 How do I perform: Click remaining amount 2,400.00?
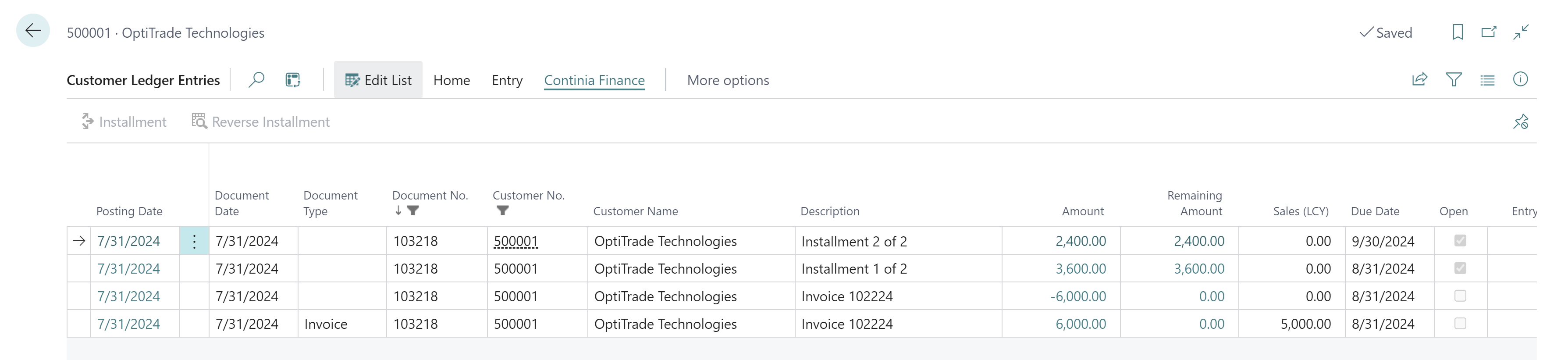click(1199, 241)
